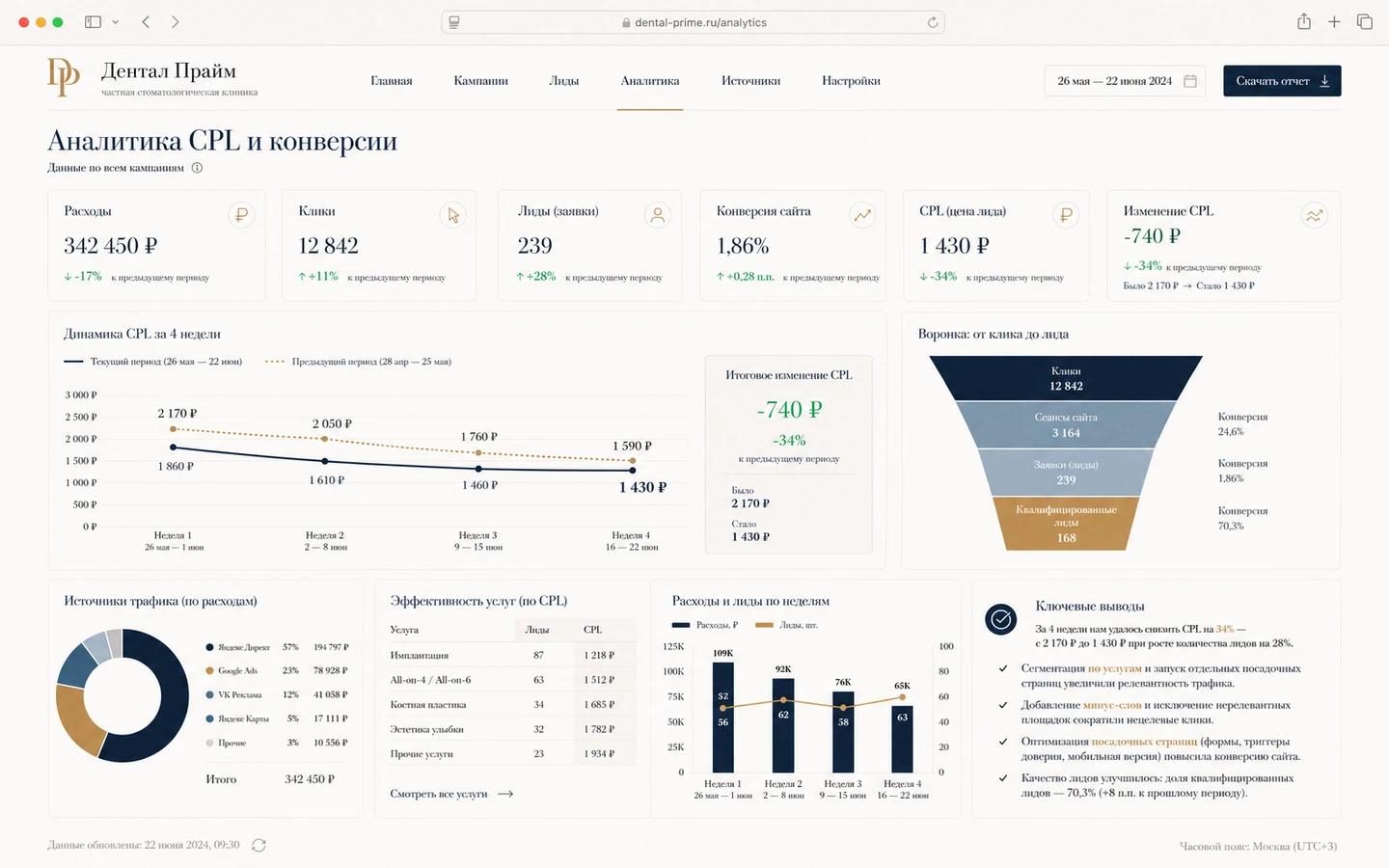Click the cursor icon in Клики card
The width and height of the screenshot is (1389, 868).
[x=453, y=215]
